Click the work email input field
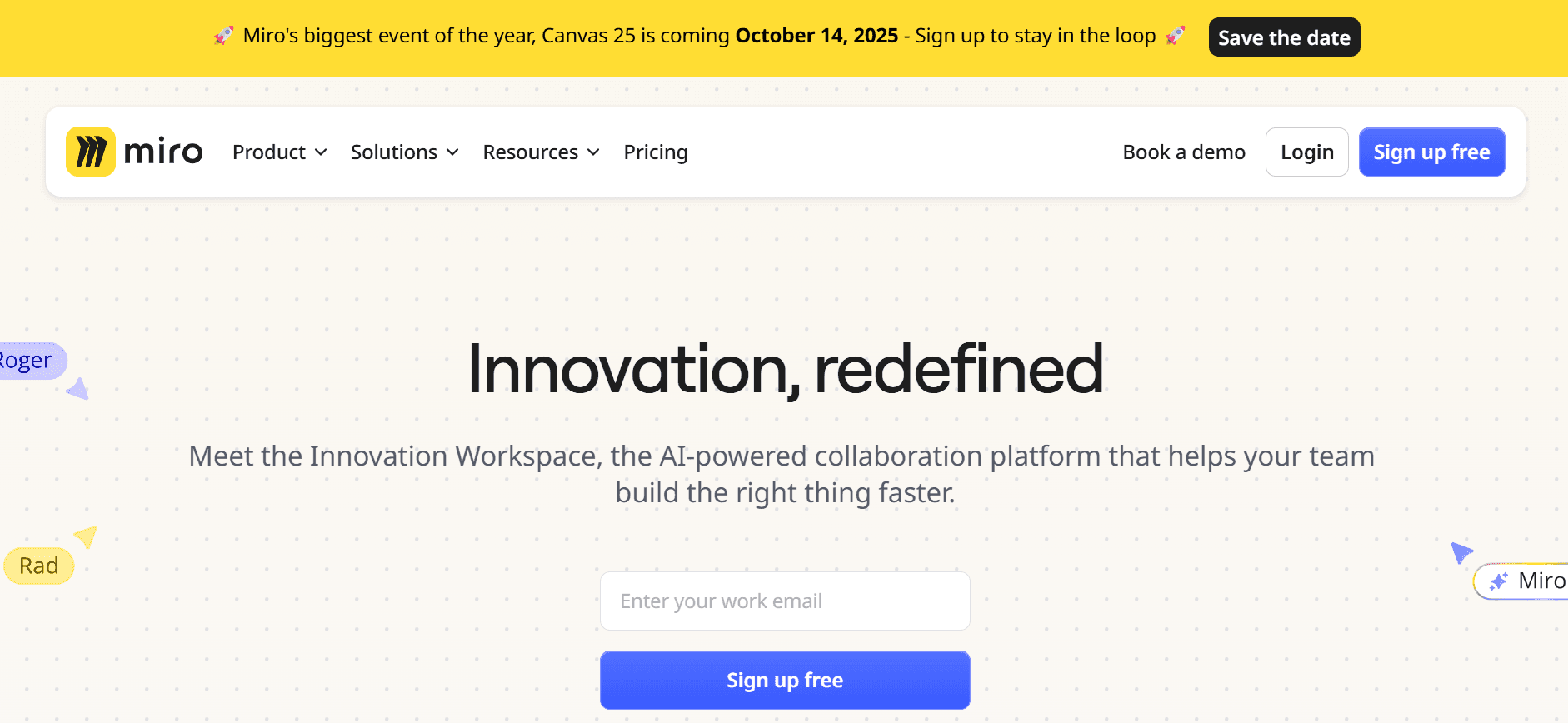The height and width of the screenshot is (723, 1568). click(x=784, y=601)
